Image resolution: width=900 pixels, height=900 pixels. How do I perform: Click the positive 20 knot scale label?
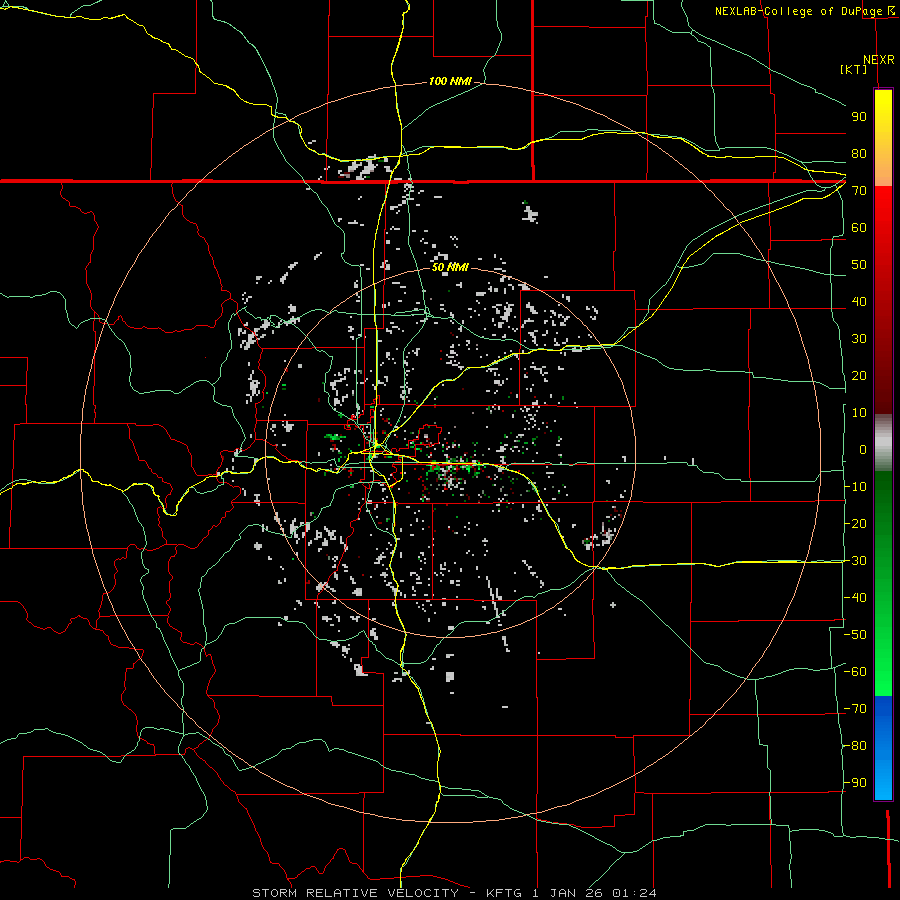point(859,376)
